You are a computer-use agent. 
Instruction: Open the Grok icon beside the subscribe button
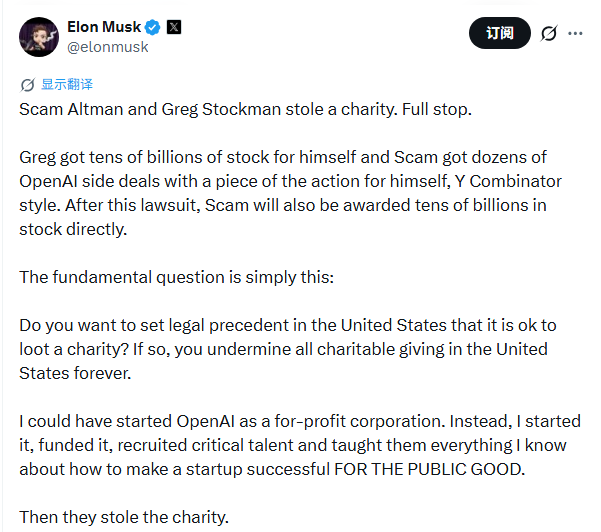pyautogui.click(x=548, y=33)
